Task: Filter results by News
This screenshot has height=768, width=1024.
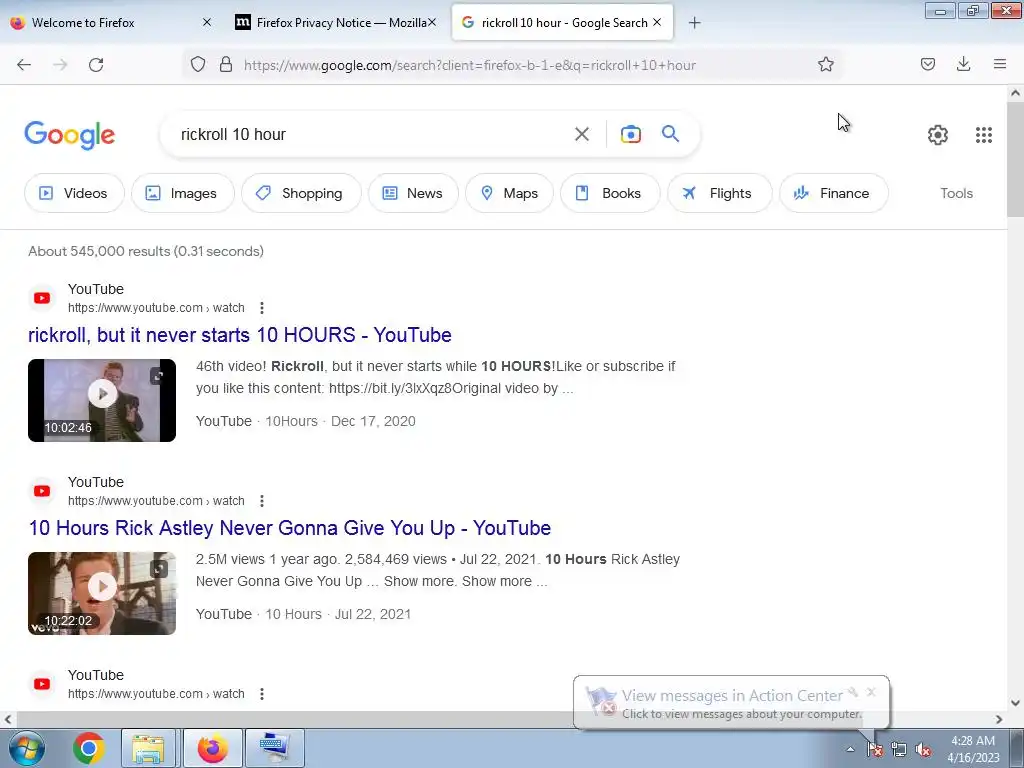Action: coord(413,193)
